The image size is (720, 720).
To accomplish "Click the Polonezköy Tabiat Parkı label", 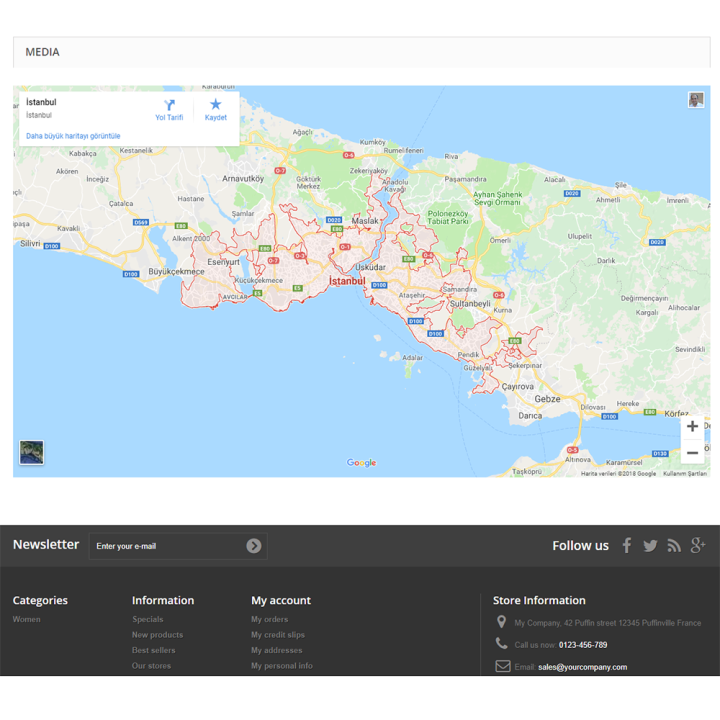I will click(448, 217).
